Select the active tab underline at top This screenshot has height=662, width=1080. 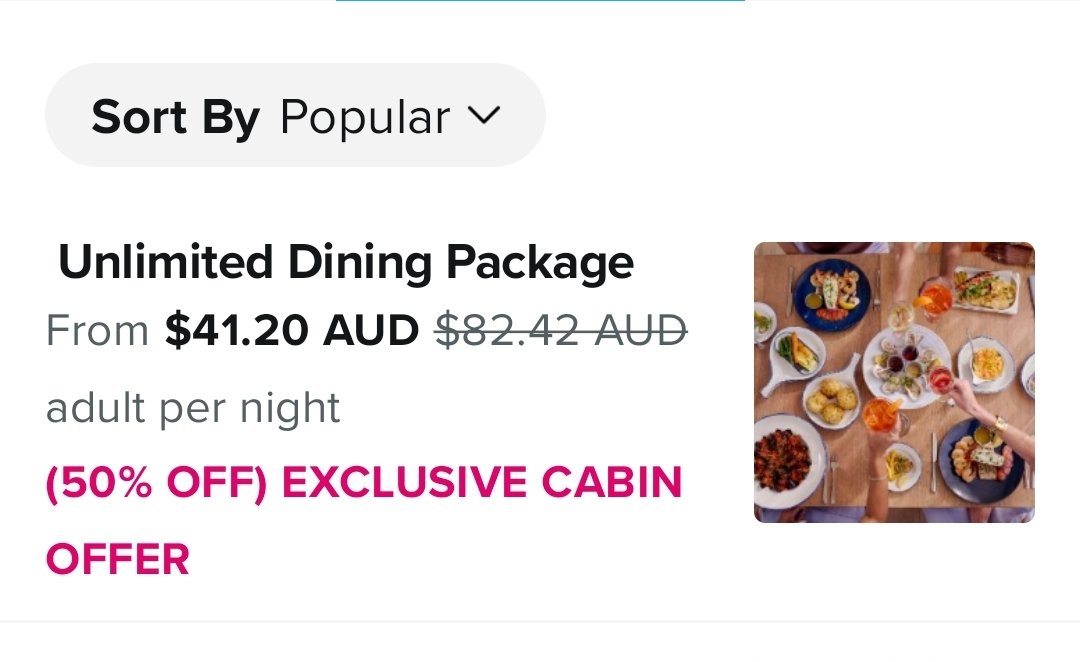pos(540,1)
